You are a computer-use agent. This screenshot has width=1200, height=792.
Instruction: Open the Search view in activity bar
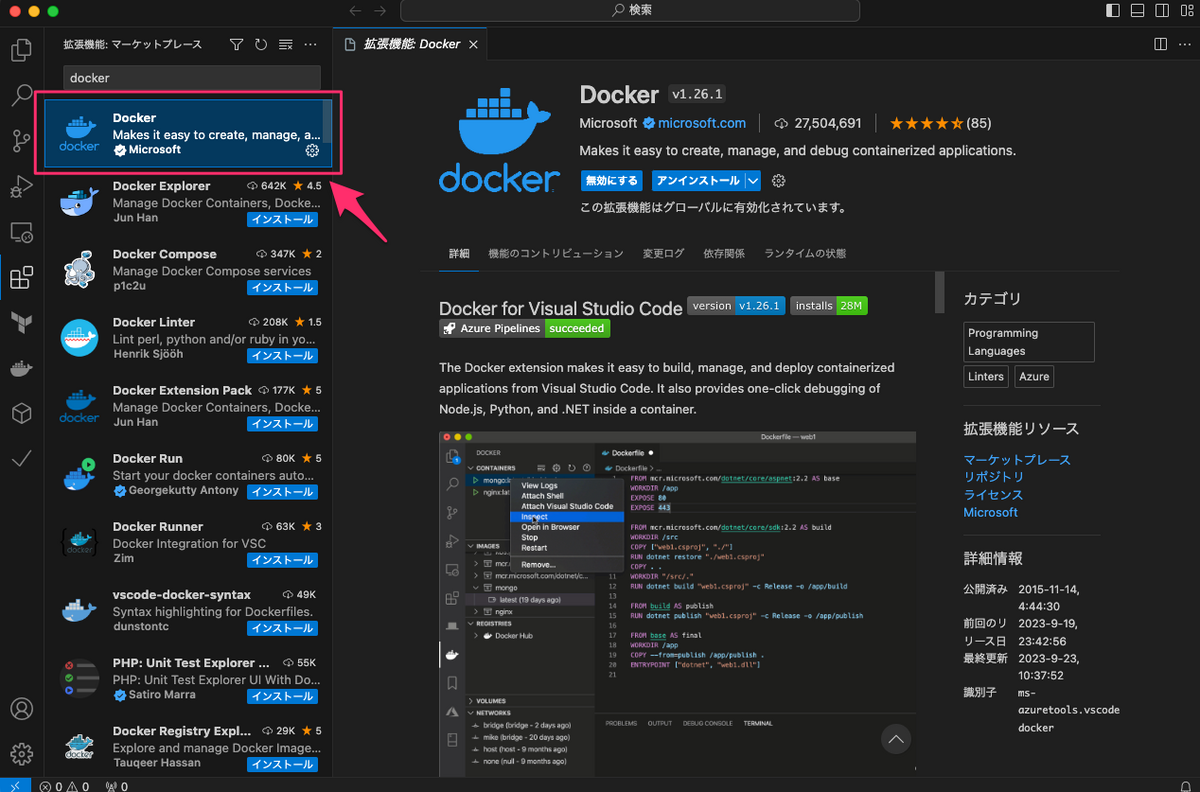(21, 96)
